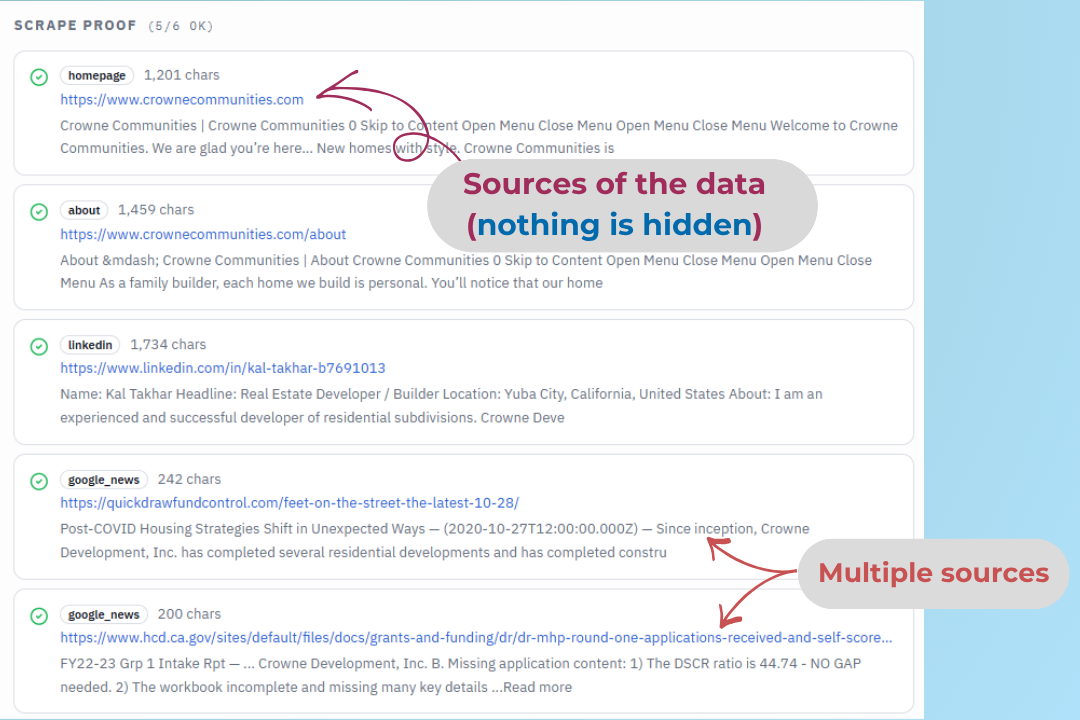The image size is (1080, 720).
Task: Click the about source tag
Action: click(84, 210)
